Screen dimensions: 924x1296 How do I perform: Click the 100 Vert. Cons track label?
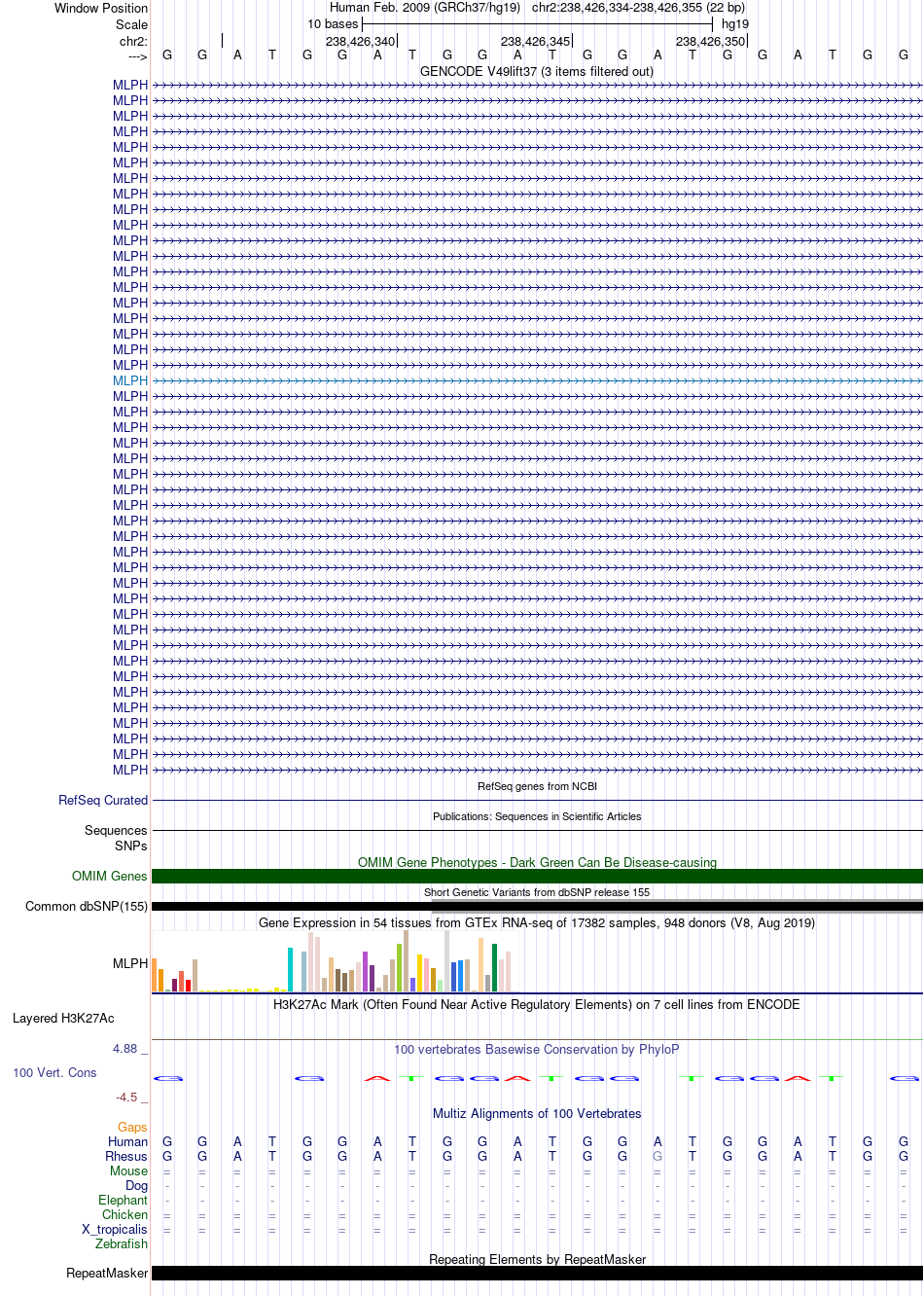(x=54, y=1072)
